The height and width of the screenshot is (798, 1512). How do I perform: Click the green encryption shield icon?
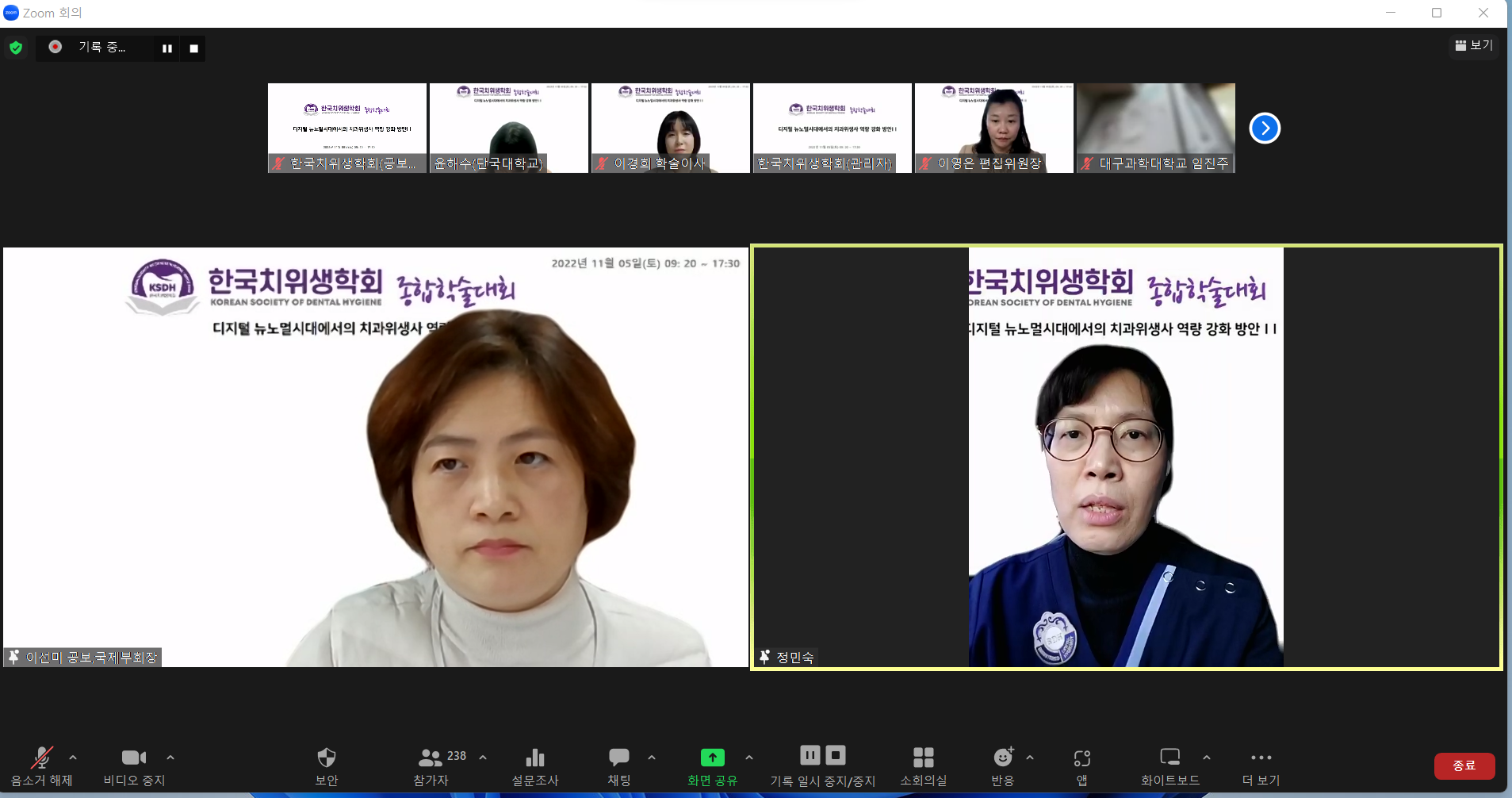(16, 48)
